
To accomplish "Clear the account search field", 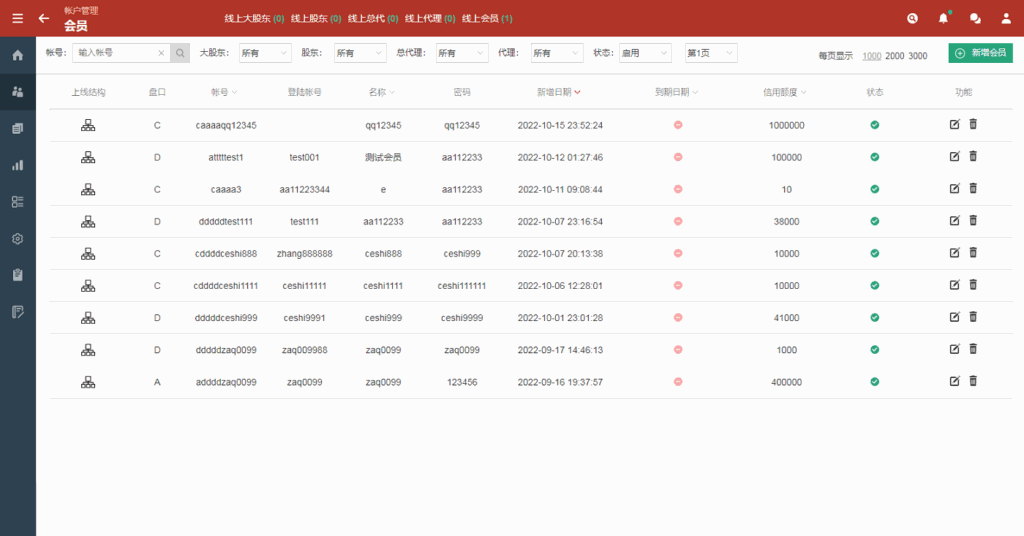I will (161, 53).
